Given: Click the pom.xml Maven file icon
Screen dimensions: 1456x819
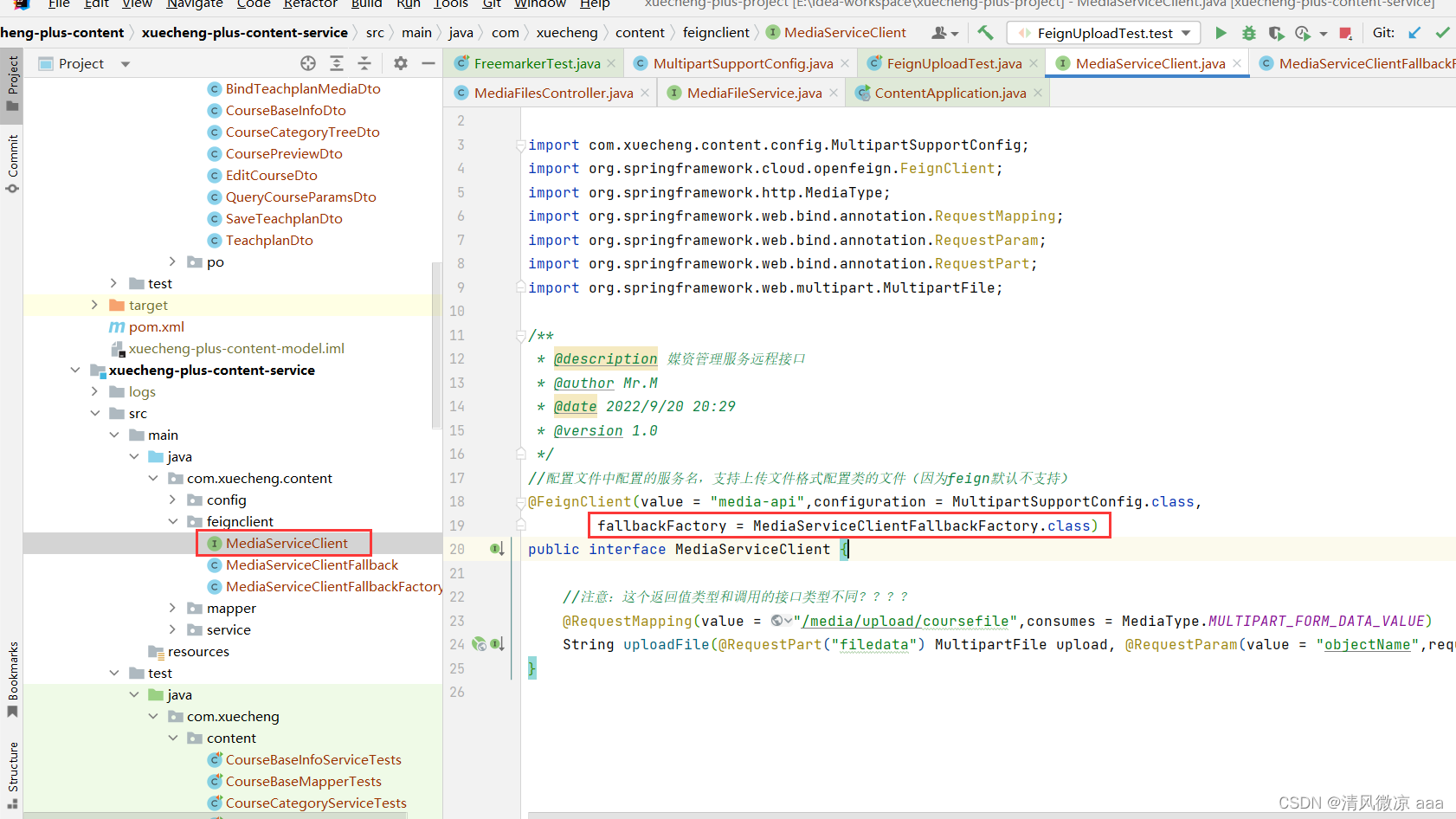Looking at the screenshot, I should (117, 326).
